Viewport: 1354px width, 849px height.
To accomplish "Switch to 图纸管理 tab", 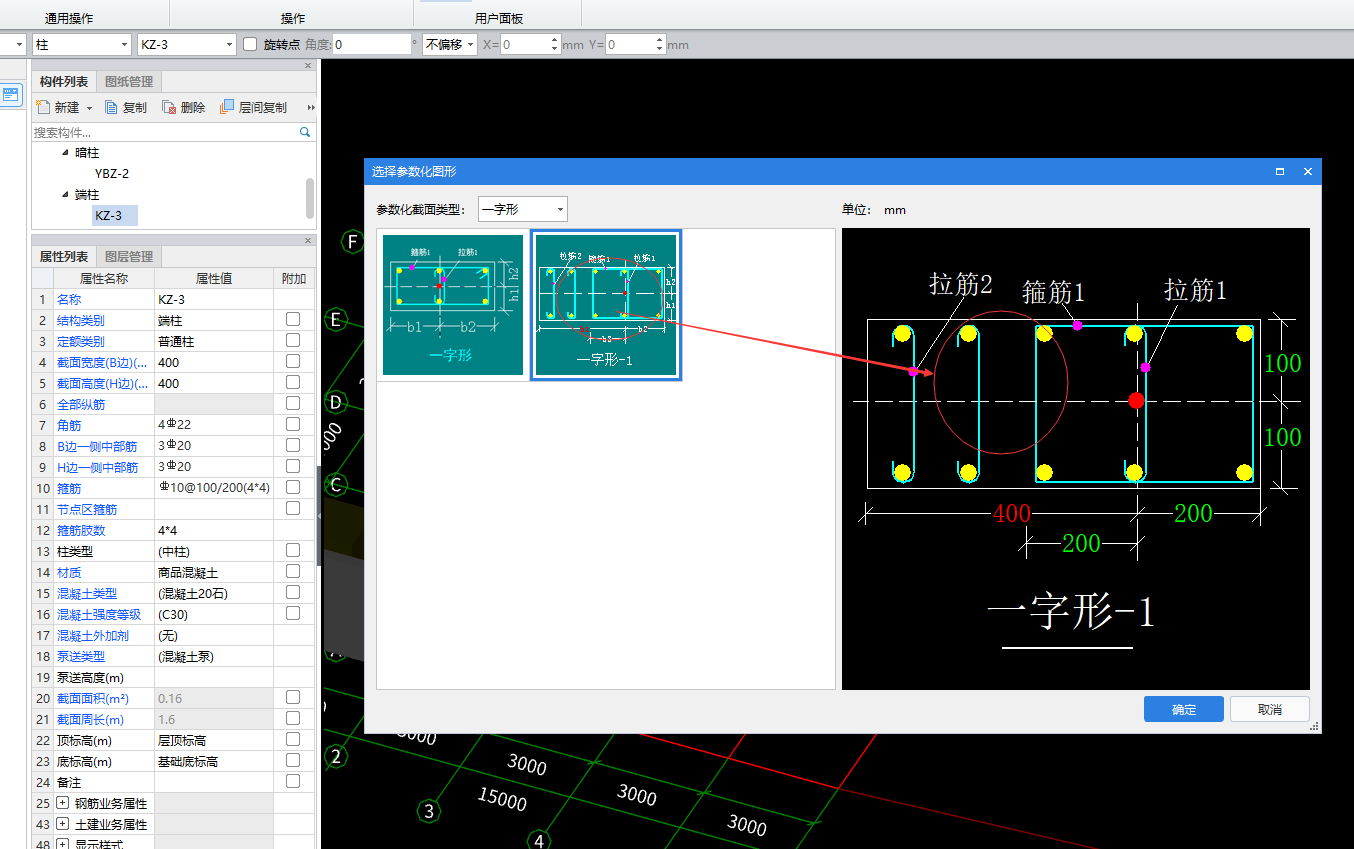I will tap(129, 82).
